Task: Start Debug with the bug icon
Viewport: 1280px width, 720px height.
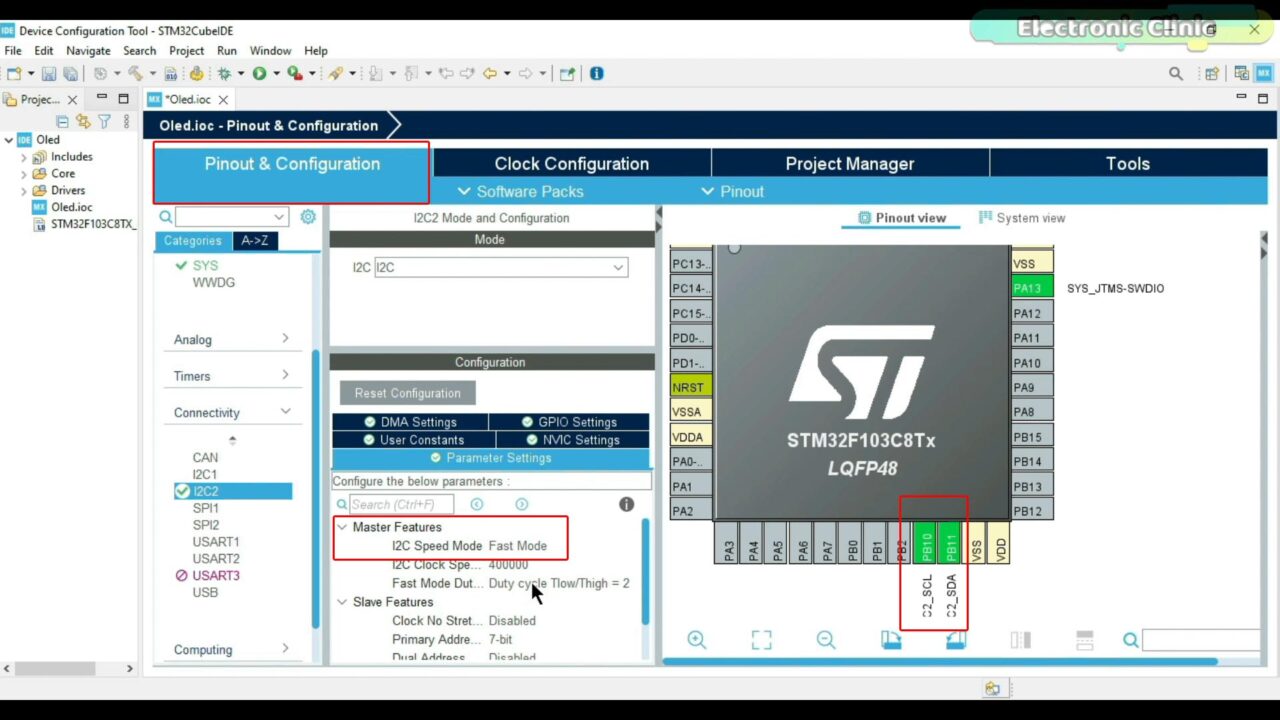Action: (x=225, y=74)
